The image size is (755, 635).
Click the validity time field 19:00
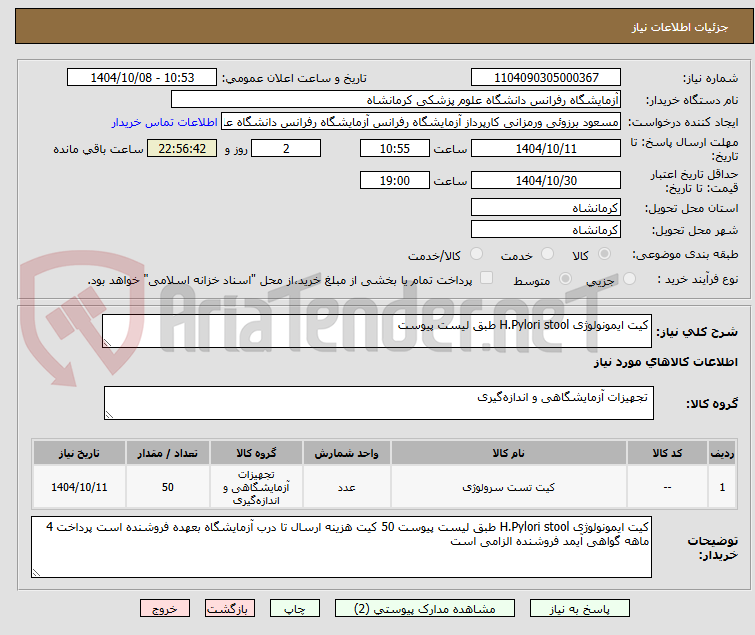[x=394, y=180]
